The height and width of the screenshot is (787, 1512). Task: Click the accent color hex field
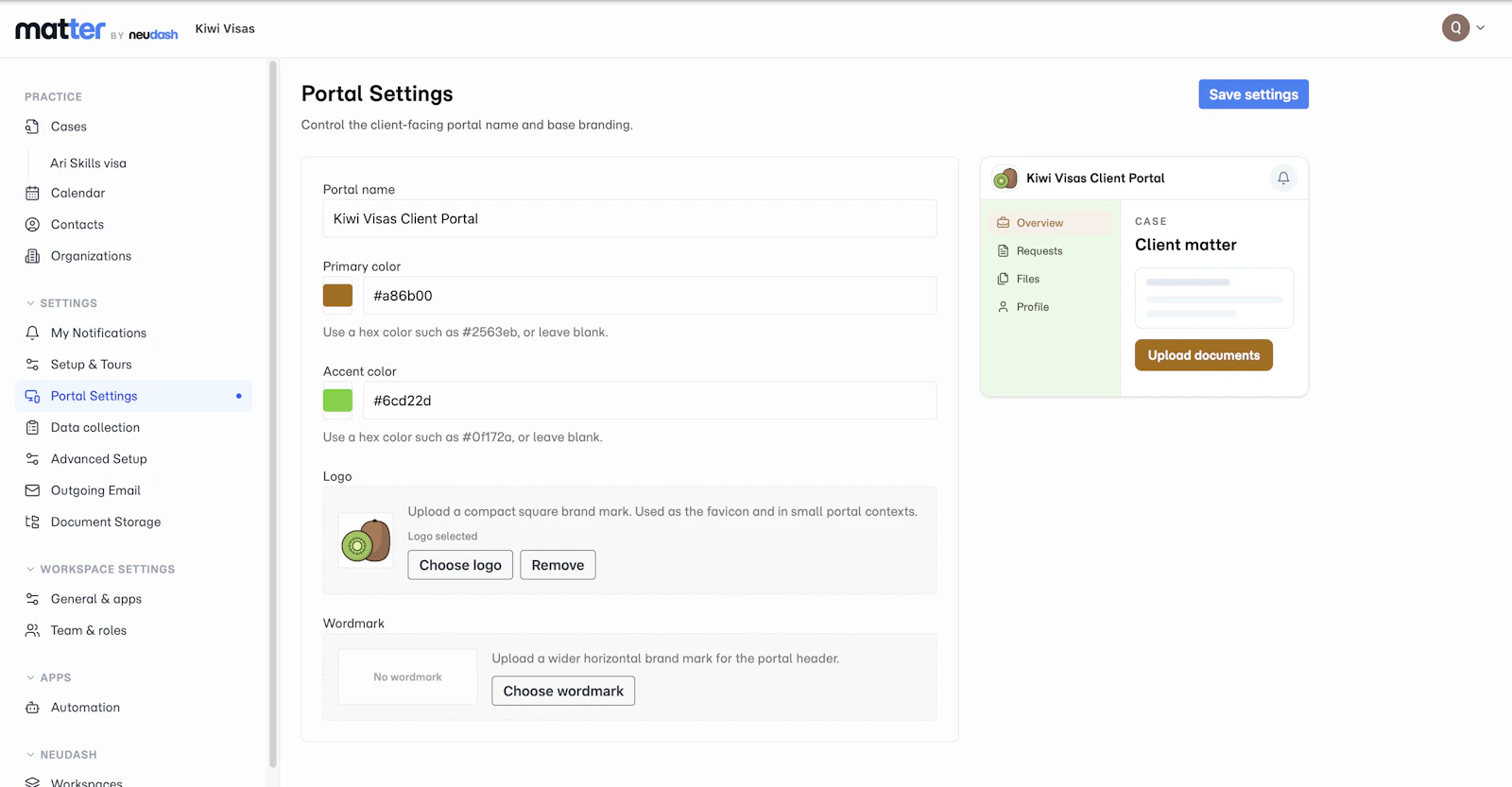650,401
